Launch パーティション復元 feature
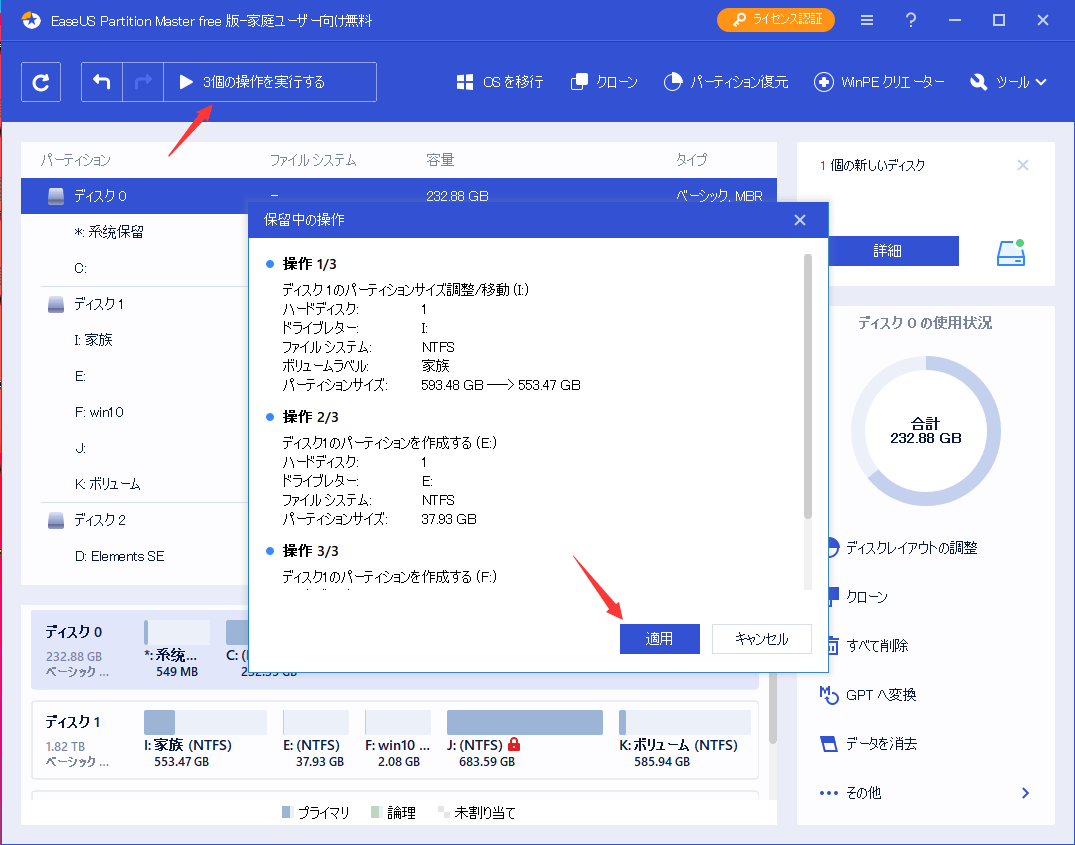The height and width of the screenshot is (845, 1075). (726, 82)
